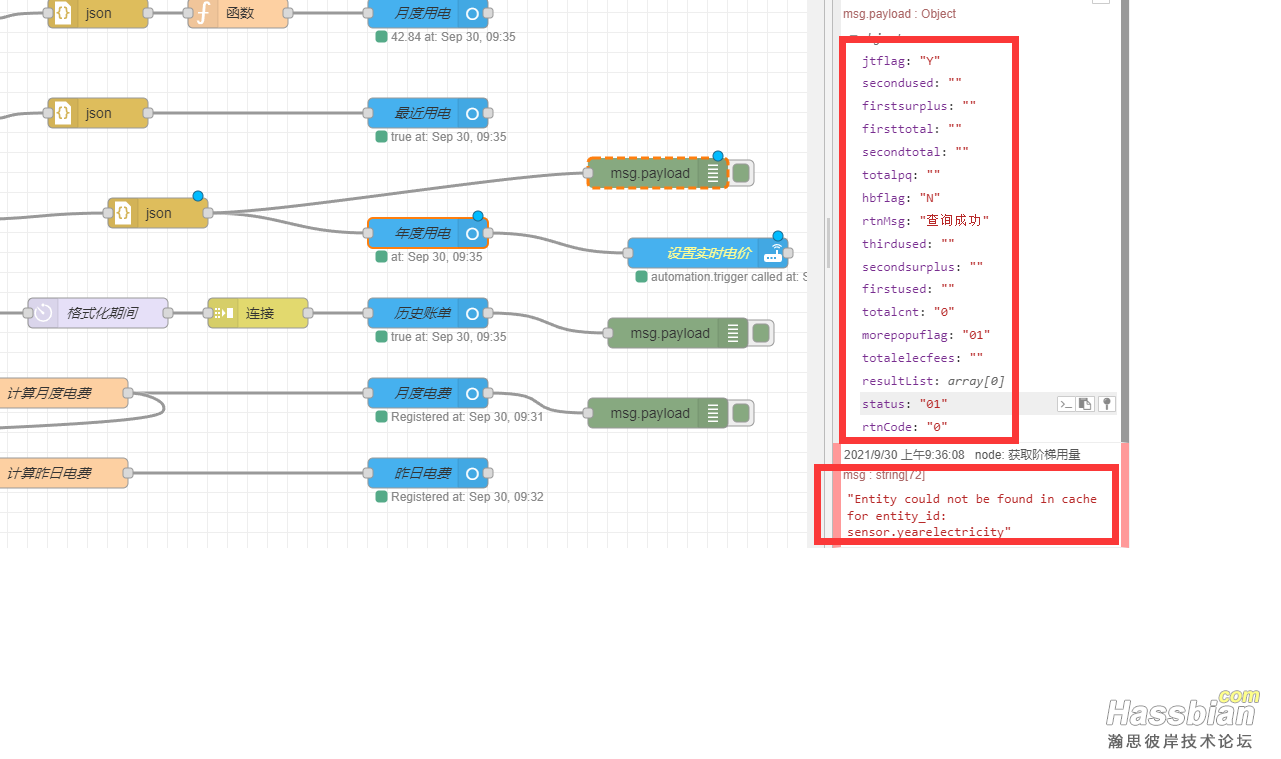Click the output port of the 连接 node
The image size is (1281, 759).
(308, 313)
